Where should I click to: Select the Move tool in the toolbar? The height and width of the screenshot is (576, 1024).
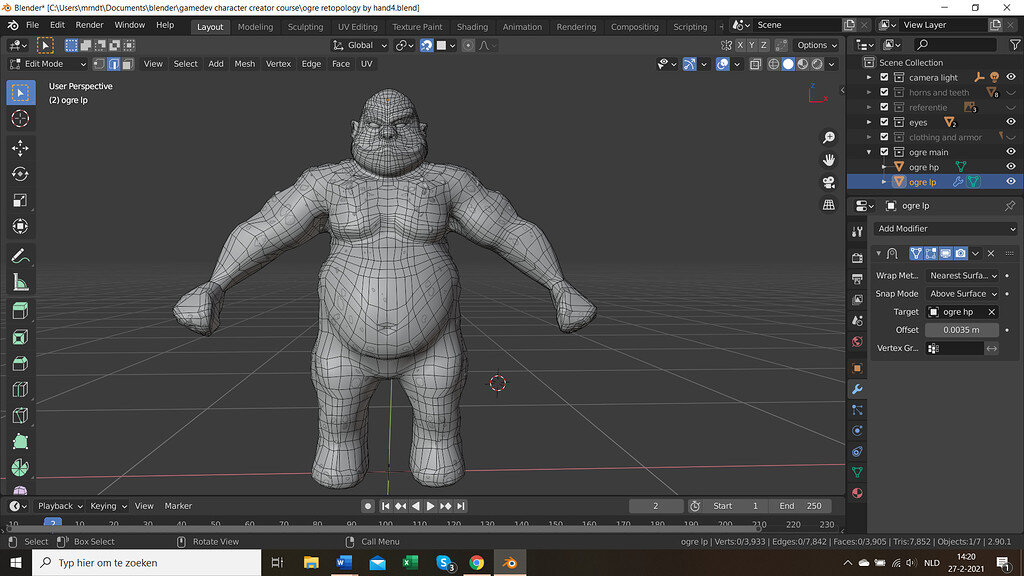20,148
